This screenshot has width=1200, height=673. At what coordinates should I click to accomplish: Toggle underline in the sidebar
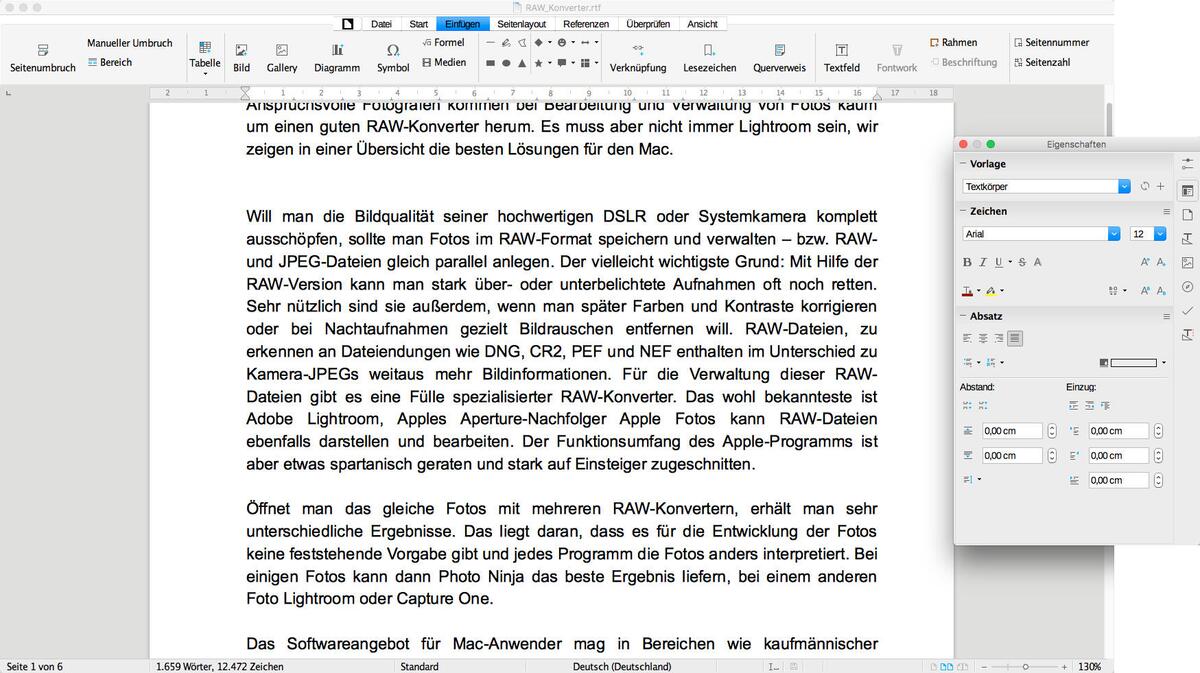click(x=997, y=261)
